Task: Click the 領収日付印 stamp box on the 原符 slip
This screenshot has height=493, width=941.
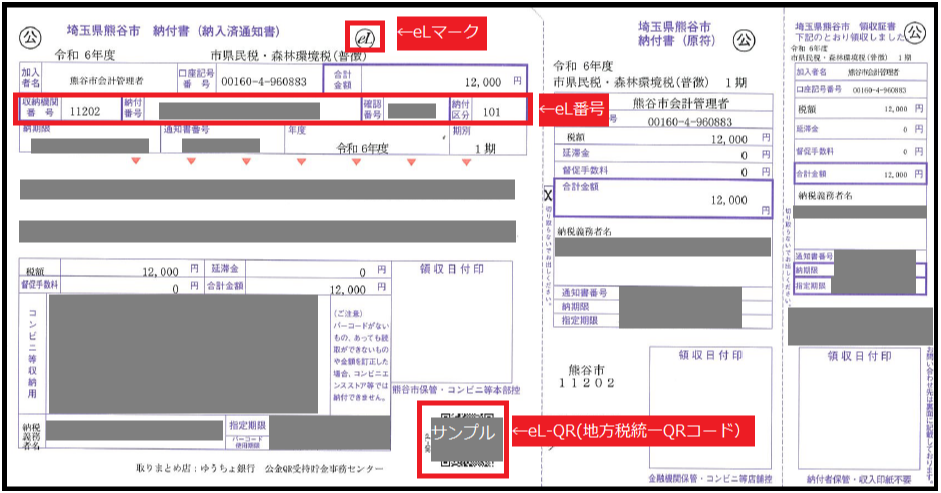Action: [711, 408]
